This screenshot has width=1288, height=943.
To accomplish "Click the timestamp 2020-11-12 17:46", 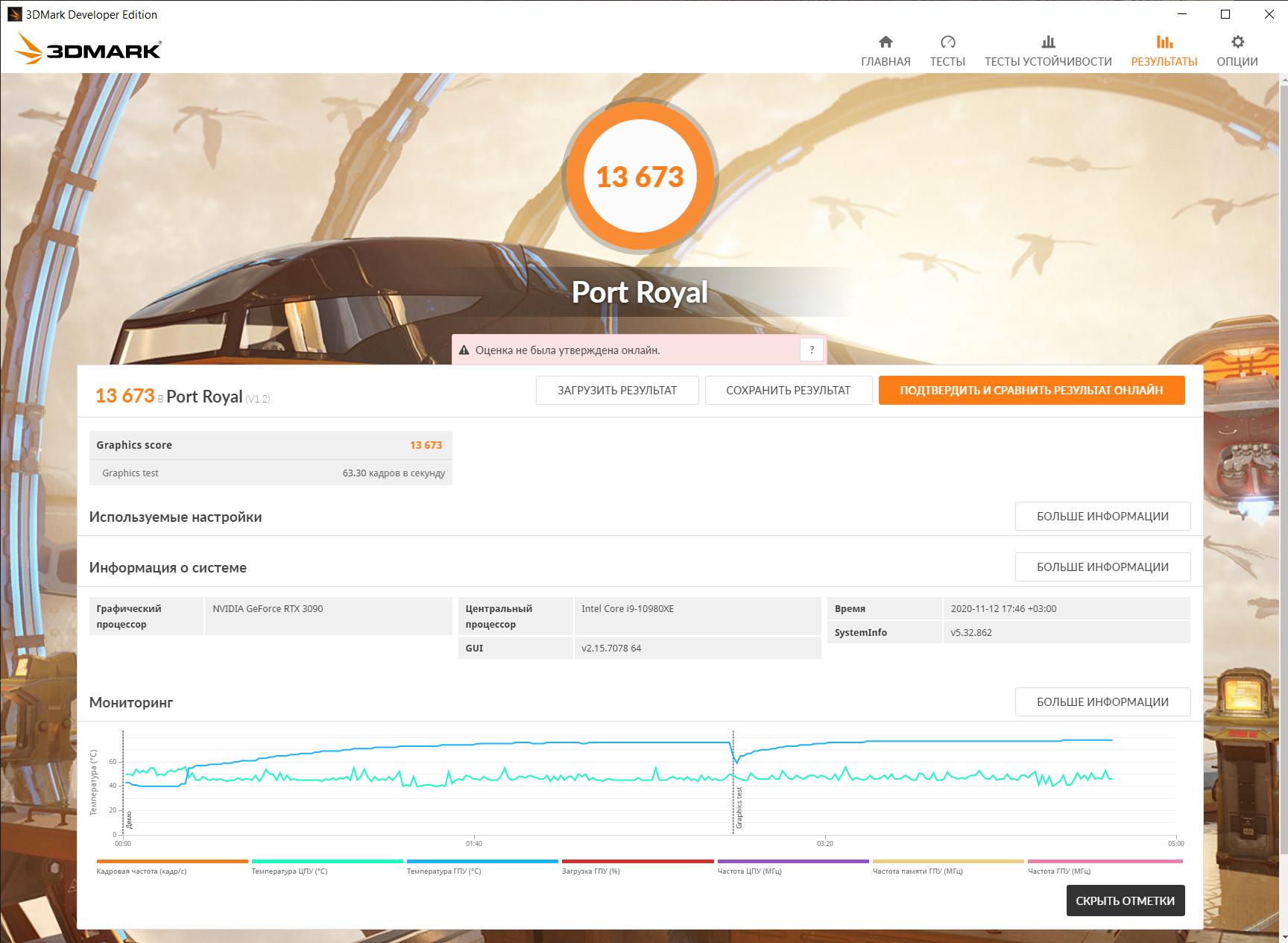I will 1003,608.
